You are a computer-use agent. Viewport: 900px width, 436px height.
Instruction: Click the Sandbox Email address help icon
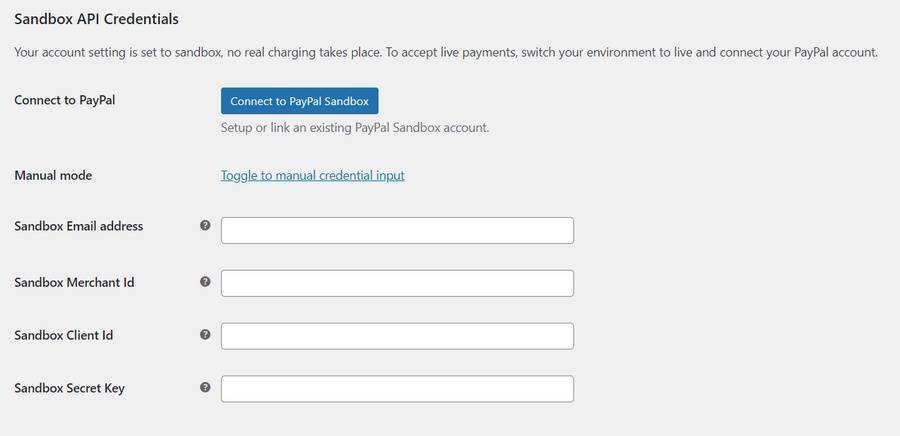point(205,226)
